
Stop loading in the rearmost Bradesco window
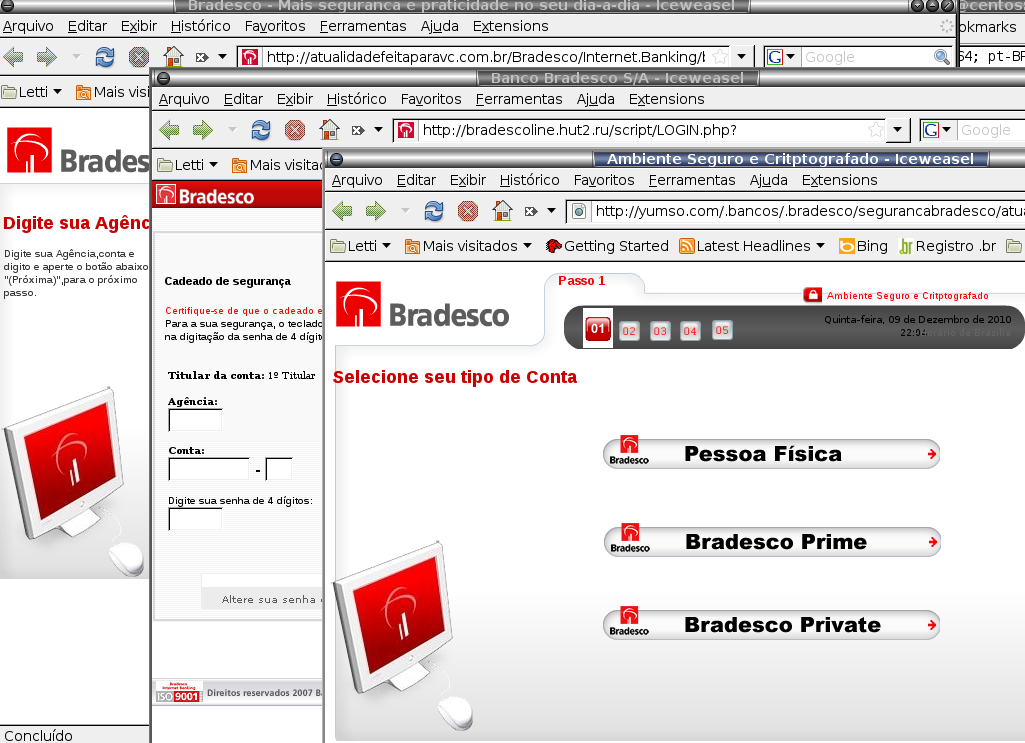(139, 57)
